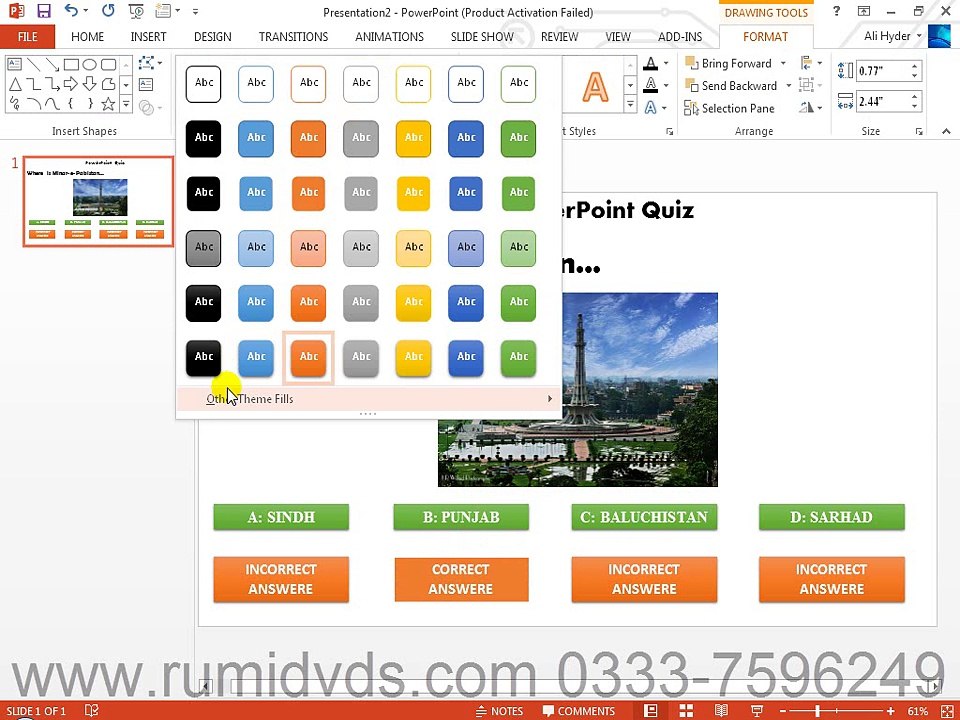Click the Edit Shape icon

point(147,62)
